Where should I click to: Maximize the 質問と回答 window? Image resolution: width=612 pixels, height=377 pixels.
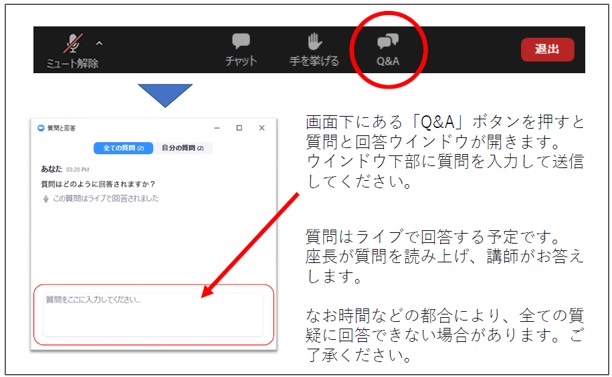(x=239, y=128)
